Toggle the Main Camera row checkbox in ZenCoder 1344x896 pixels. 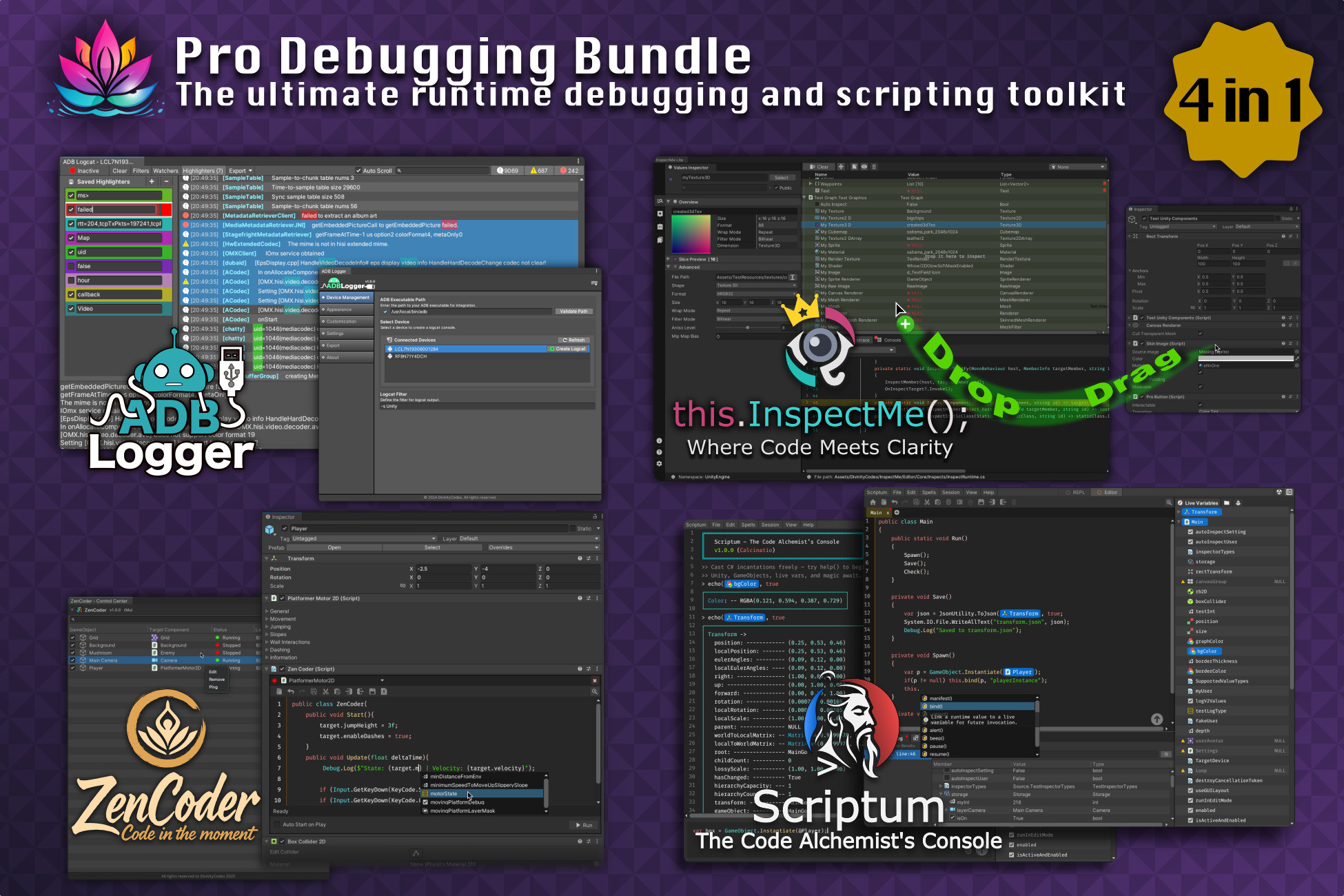click(x=73, y=660)
